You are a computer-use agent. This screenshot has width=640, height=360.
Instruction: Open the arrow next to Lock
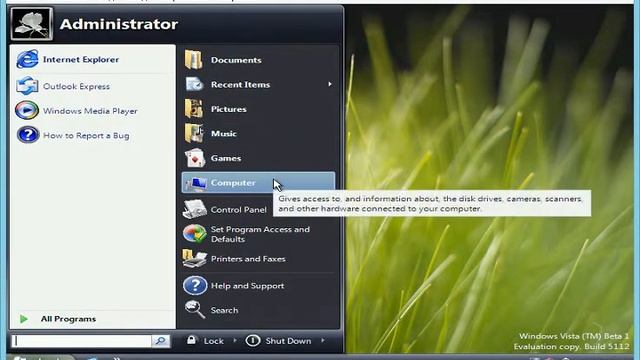point(235,340)
